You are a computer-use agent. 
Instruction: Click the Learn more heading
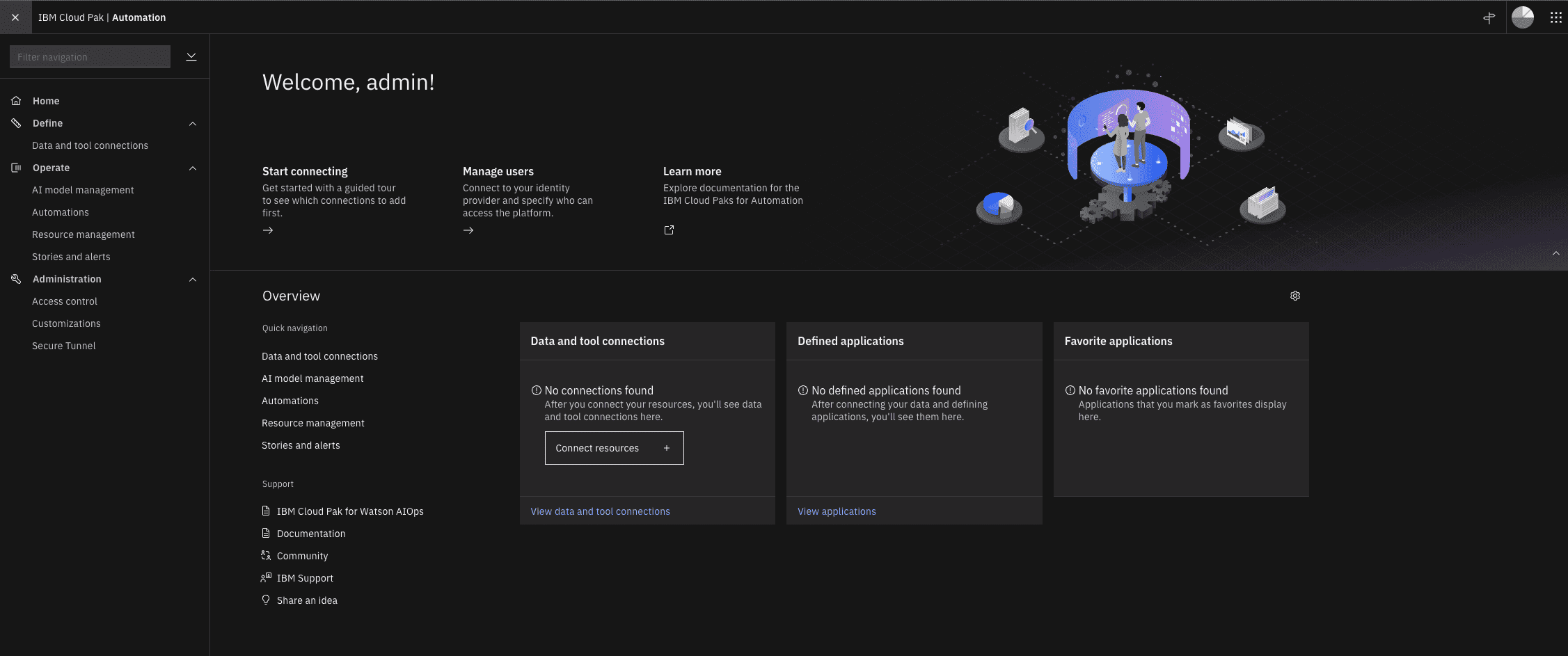692,171
